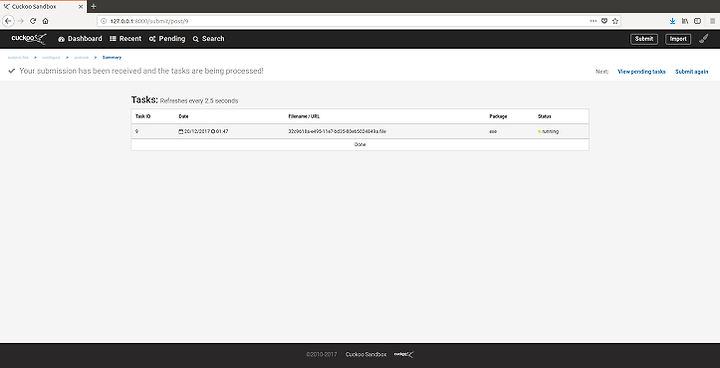The width and height of the screenshot is (720, 368).
Task: Click the Pocket save icon
Action: (605, 21)
